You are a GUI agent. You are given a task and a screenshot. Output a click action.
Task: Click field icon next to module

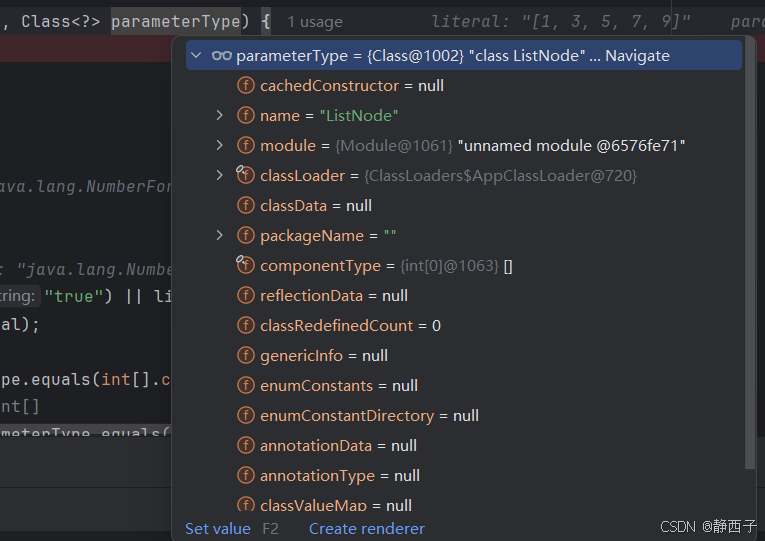tap(246, 145)
